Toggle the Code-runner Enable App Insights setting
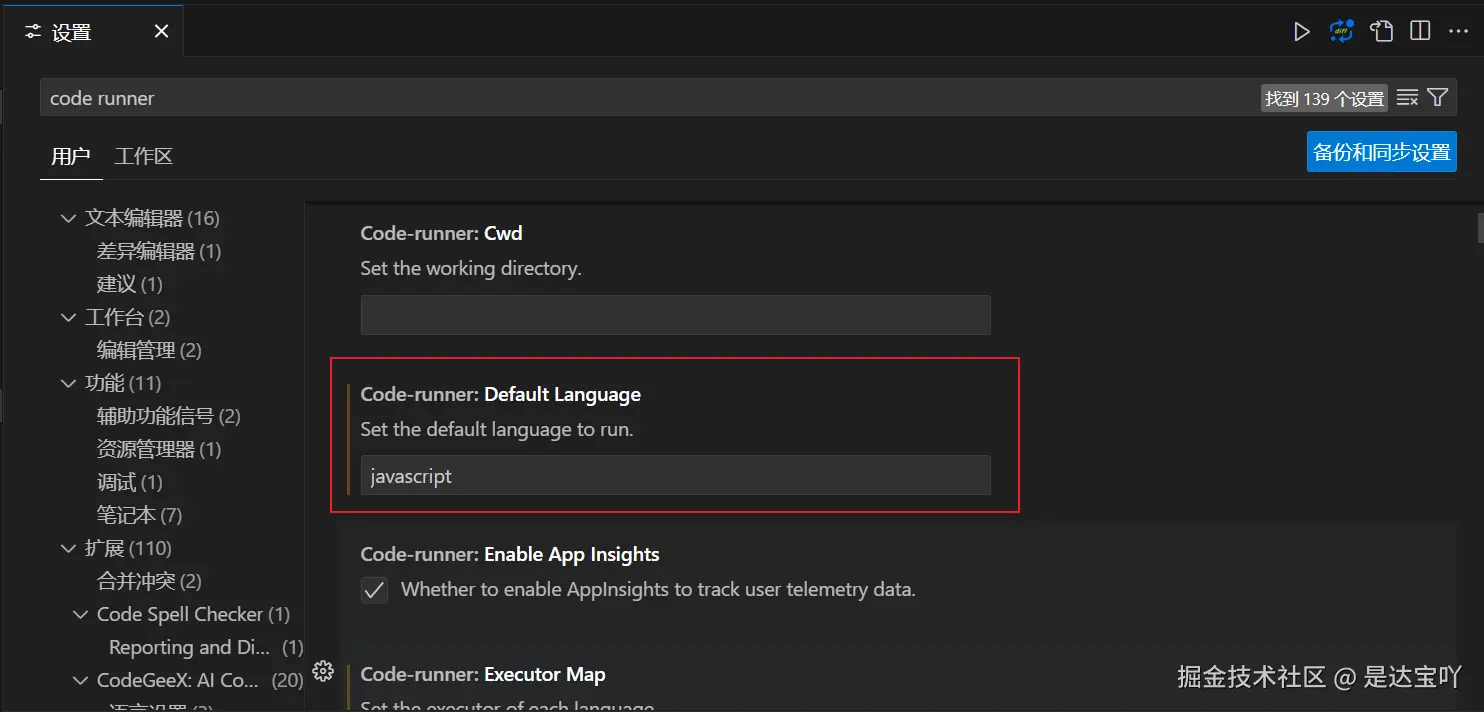 pos(373,590)
